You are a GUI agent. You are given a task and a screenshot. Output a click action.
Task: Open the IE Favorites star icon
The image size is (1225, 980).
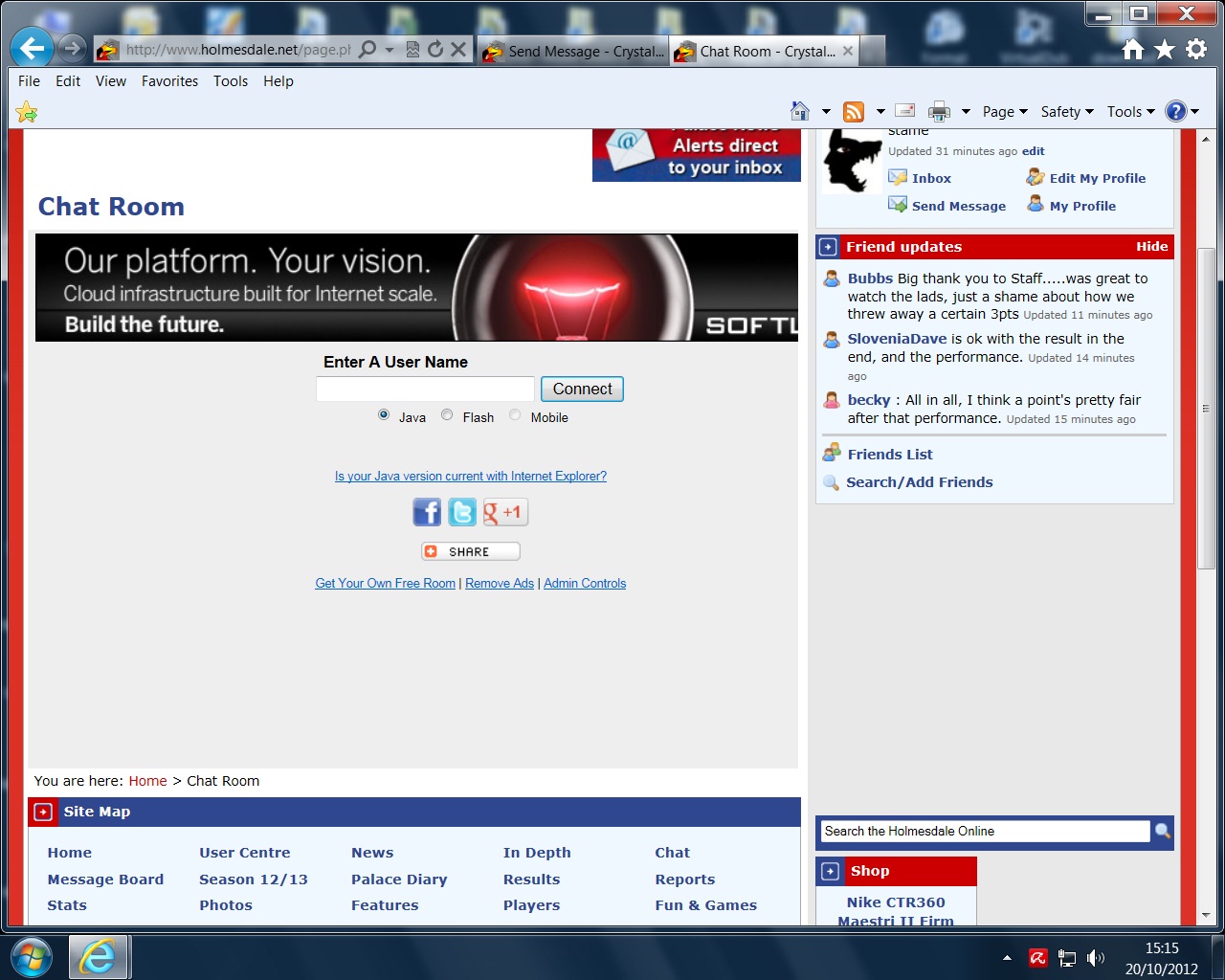click(1165, 50)
